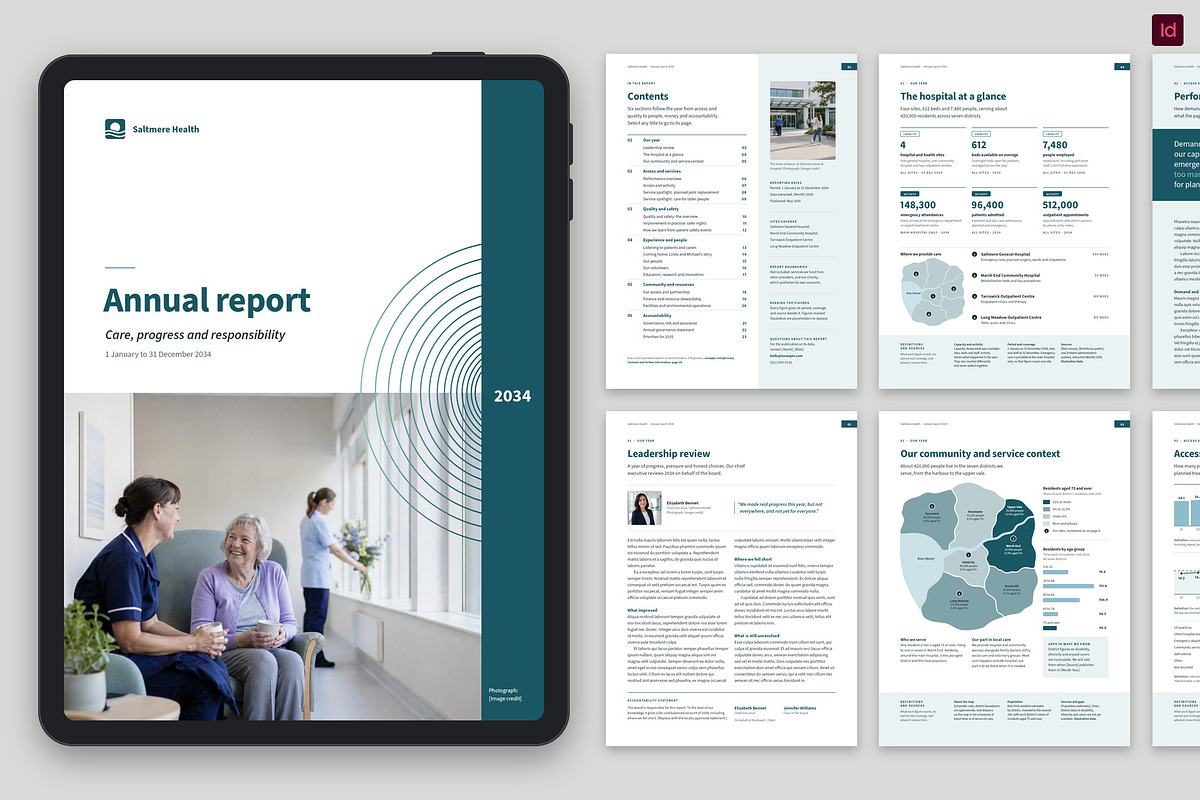This screenshot has height=800, width=1200.
Task: Click the '12% or more' legend swatch
Action: 1046,502
